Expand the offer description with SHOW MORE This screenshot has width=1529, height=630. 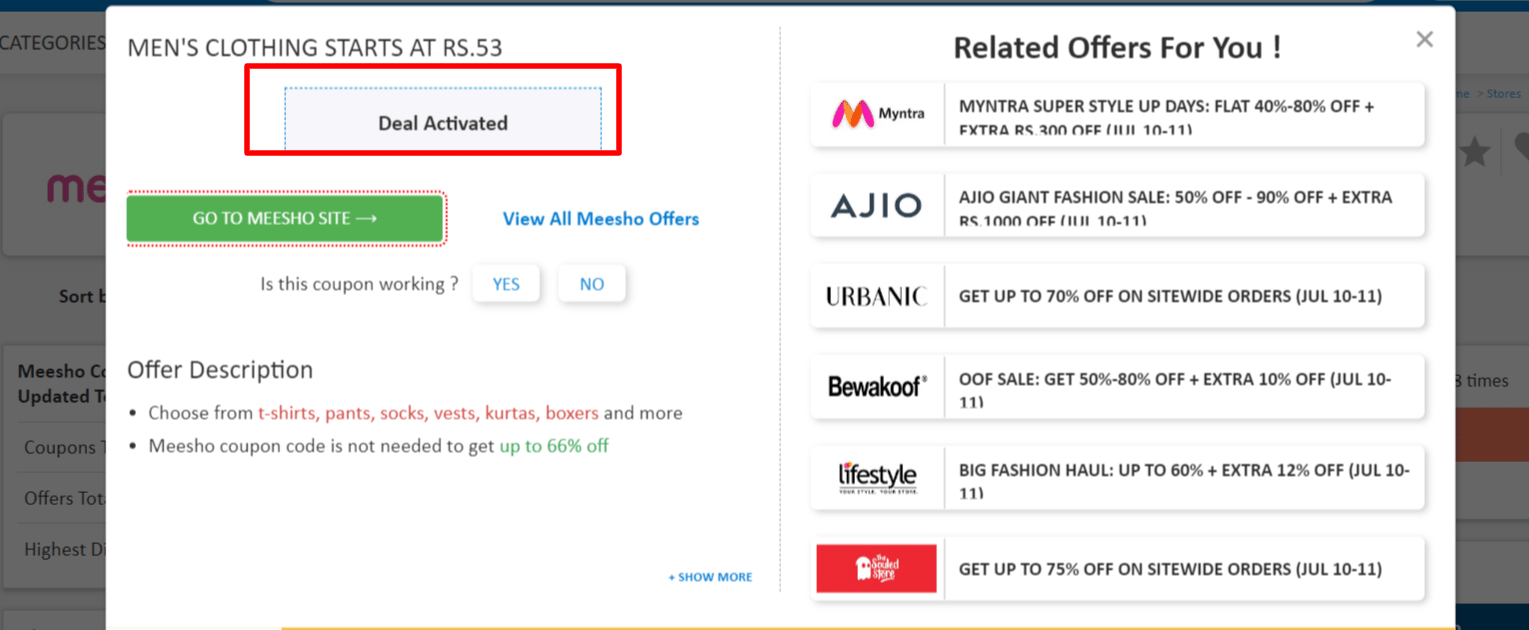point(709,577)
